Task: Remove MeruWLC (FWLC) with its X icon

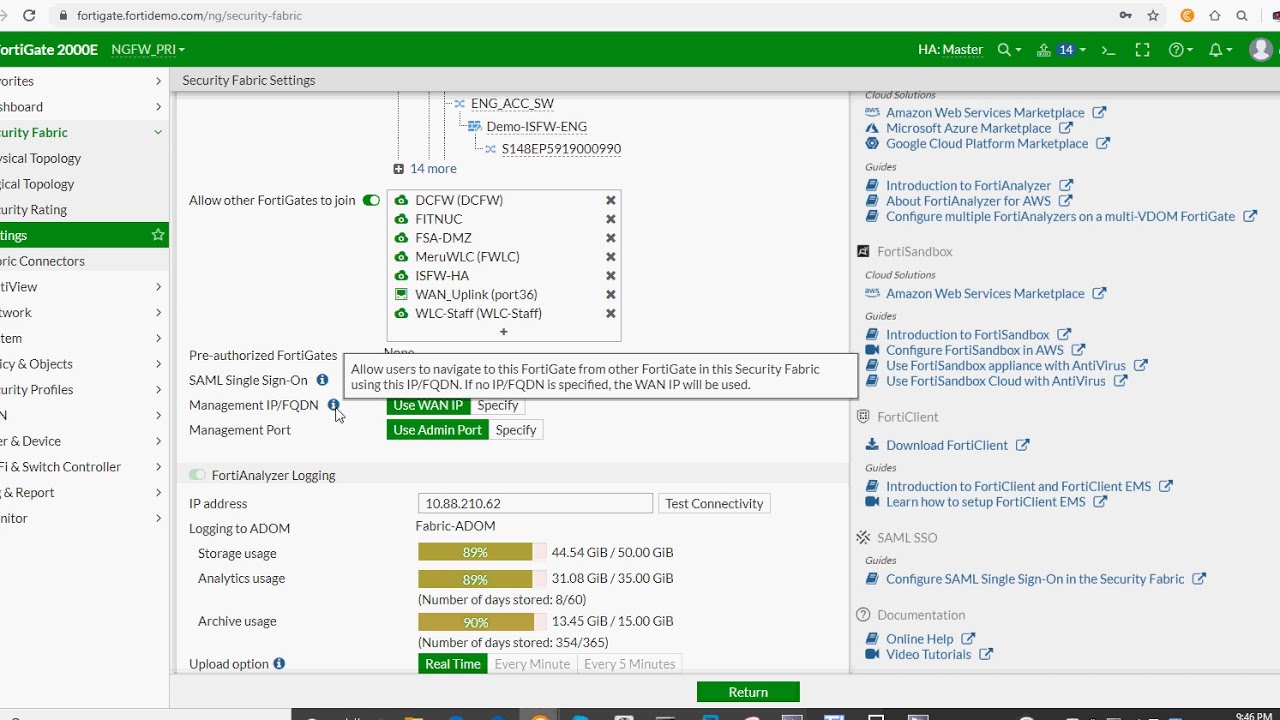Action: click(611, 257)
